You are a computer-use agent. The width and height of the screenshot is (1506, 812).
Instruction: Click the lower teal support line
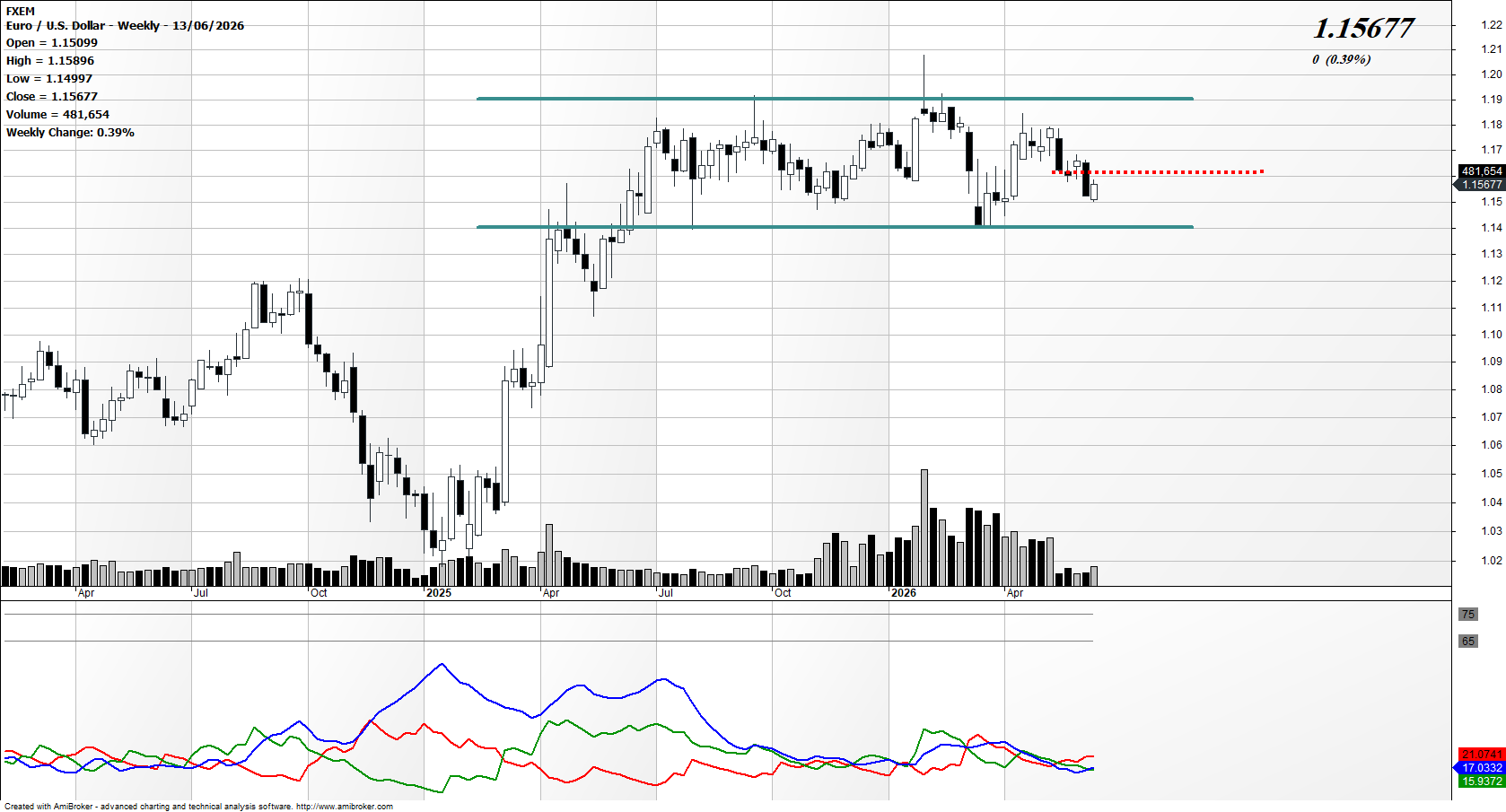[x=835, y=227]
